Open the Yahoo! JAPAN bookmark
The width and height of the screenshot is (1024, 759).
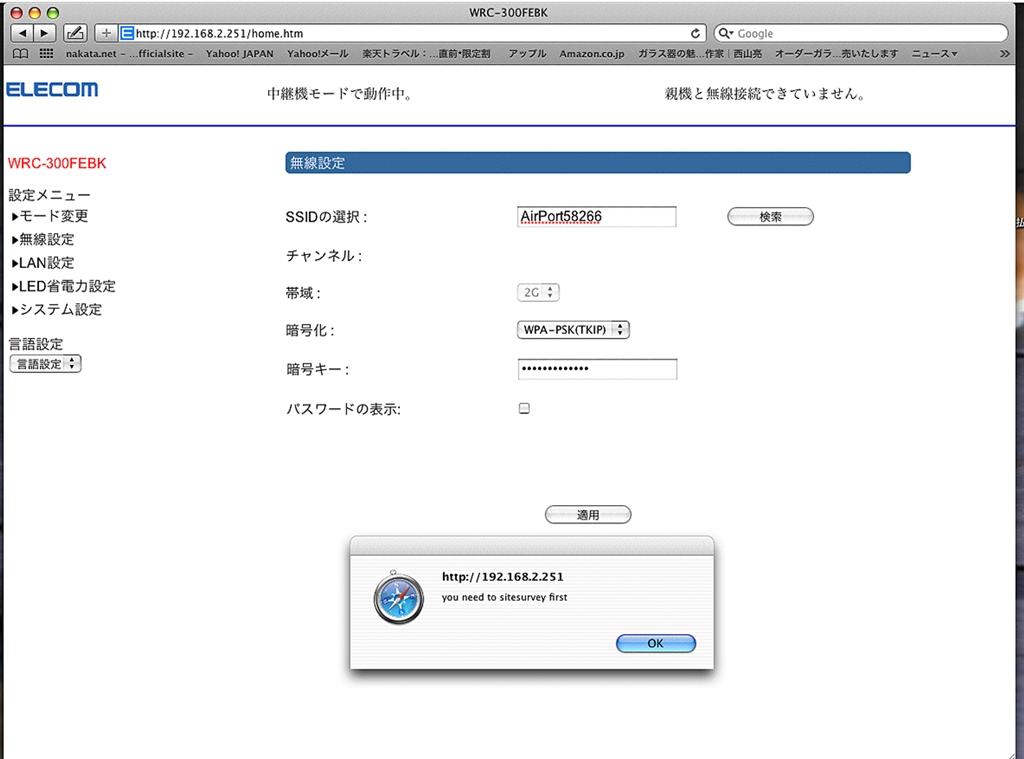click(x=240, y=54)
